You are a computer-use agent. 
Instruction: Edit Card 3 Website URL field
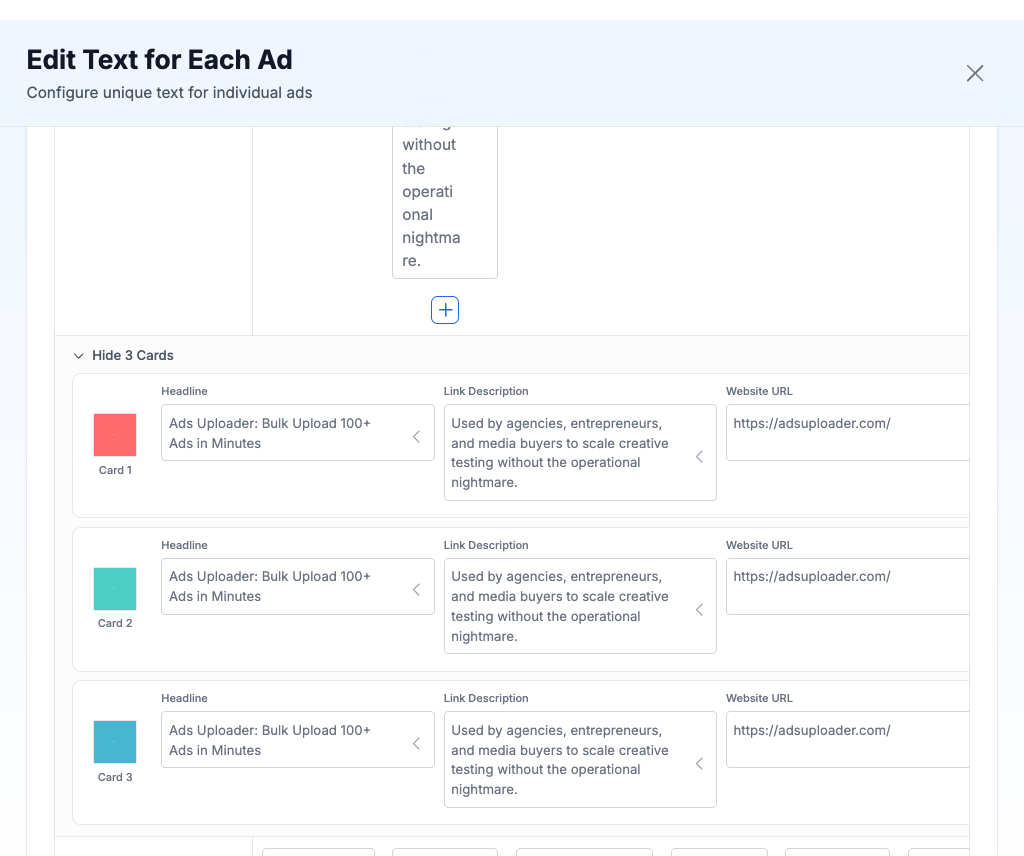[845, 740]
